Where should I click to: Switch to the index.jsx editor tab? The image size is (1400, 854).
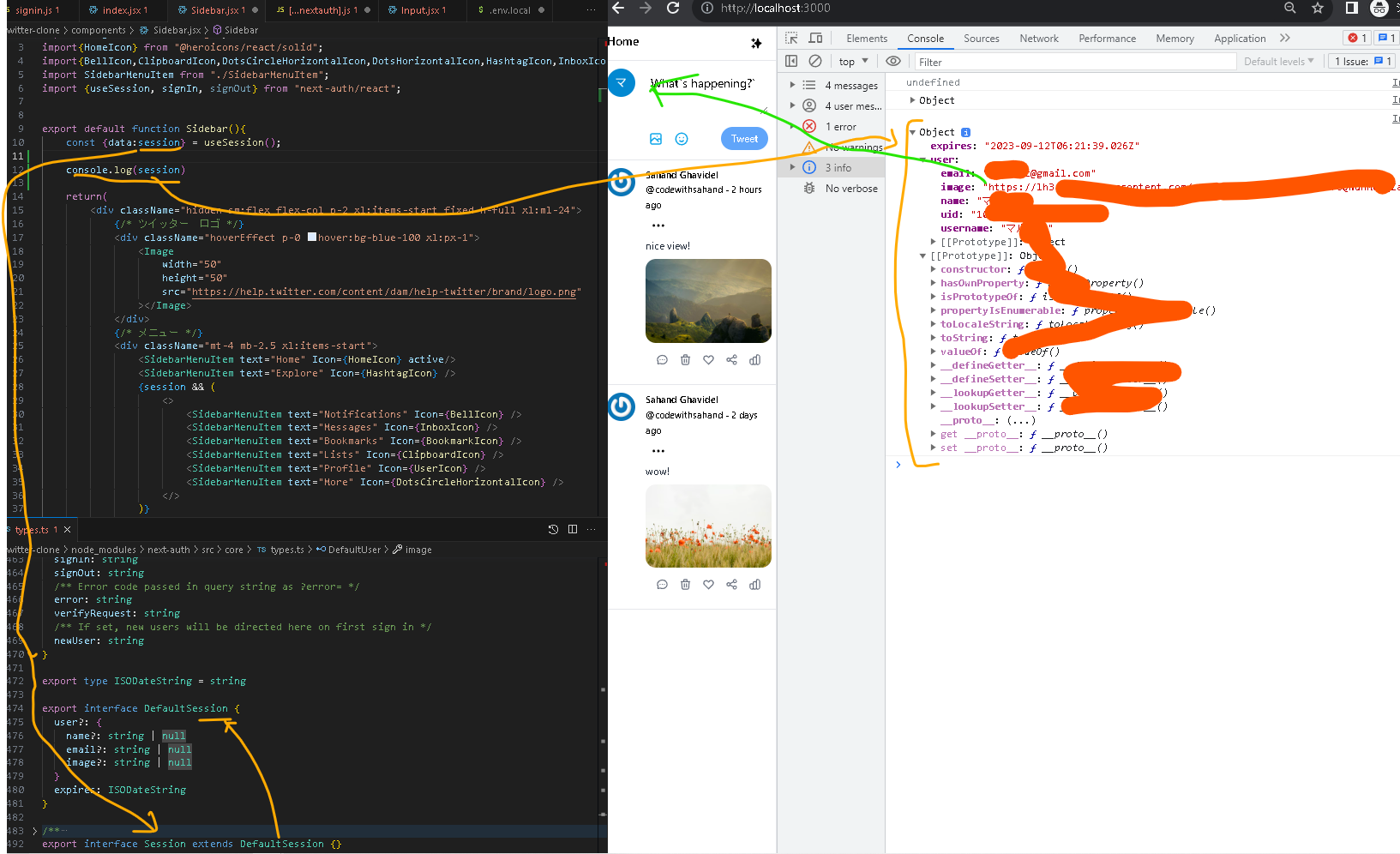[125, 10]
